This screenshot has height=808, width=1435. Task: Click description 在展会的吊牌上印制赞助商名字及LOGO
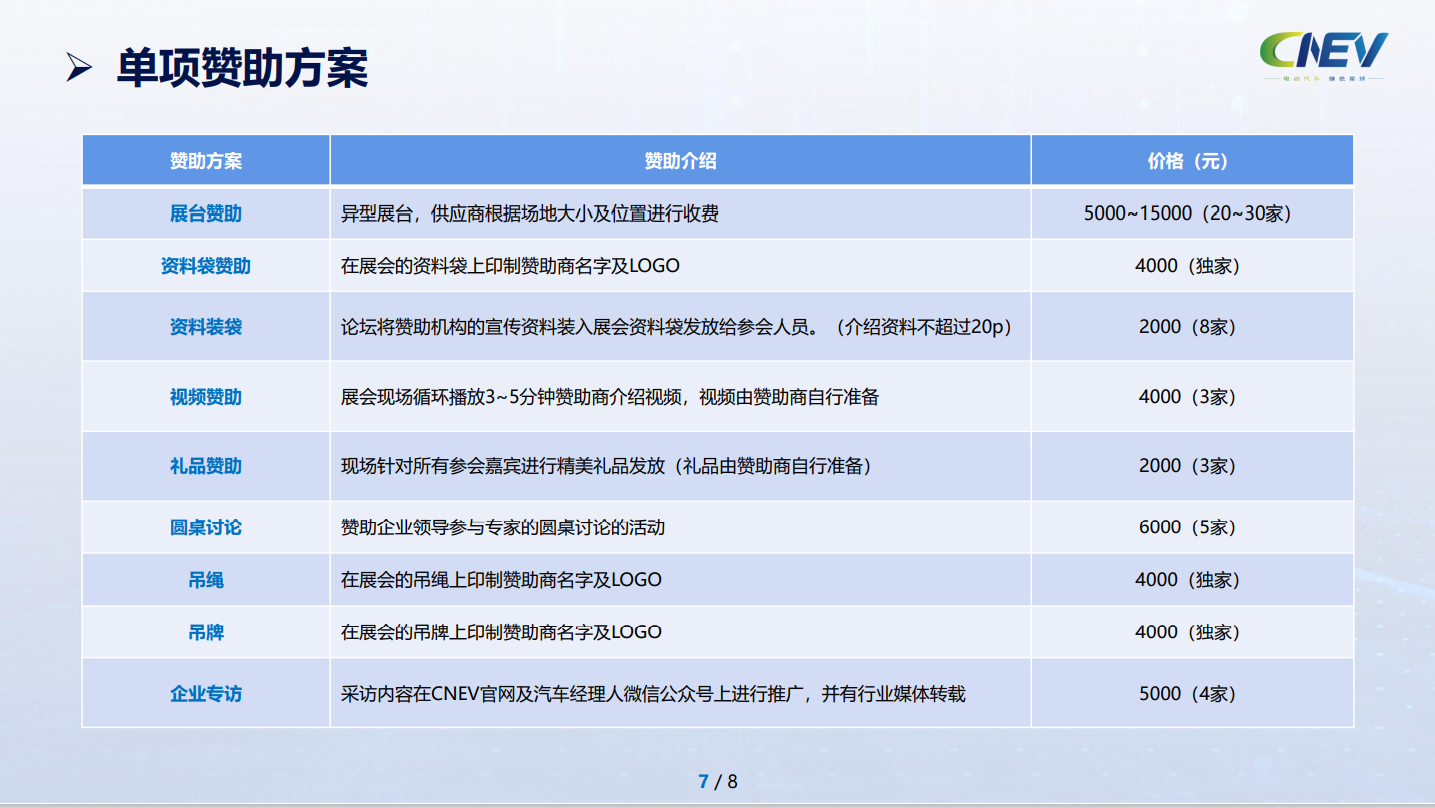pyautogui.click(x=501, y=632)
